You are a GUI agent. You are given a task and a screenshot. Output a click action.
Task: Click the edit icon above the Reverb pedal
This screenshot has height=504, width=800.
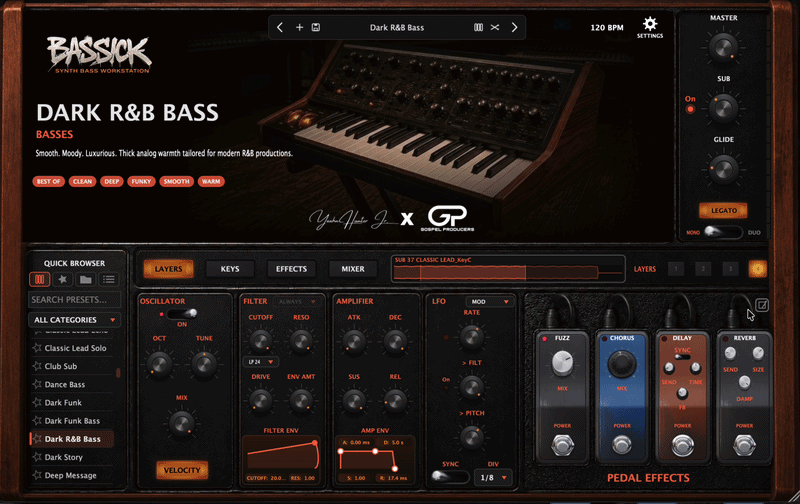(762, 305)
